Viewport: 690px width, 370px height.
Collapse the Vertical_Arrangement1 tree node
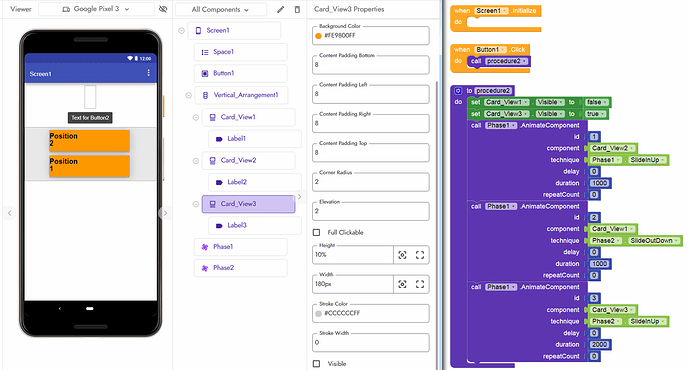tap(188, 95)
